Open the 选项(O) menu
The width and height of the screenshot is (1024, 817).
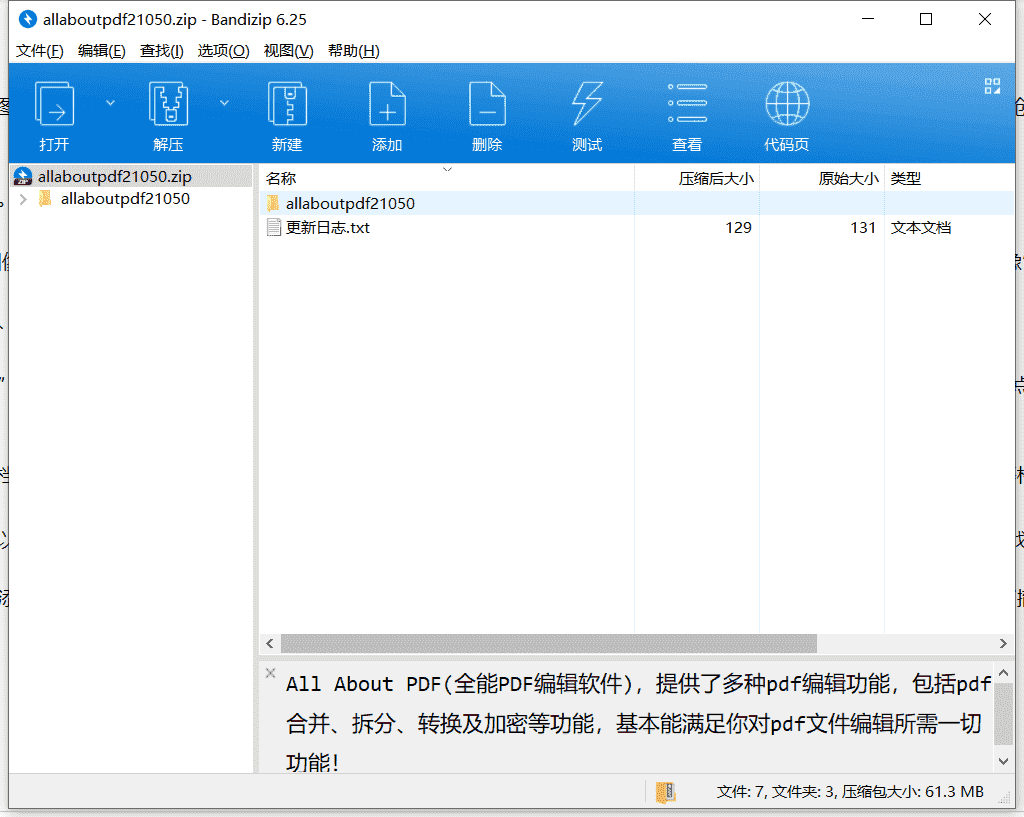click(x=223, y=51)
